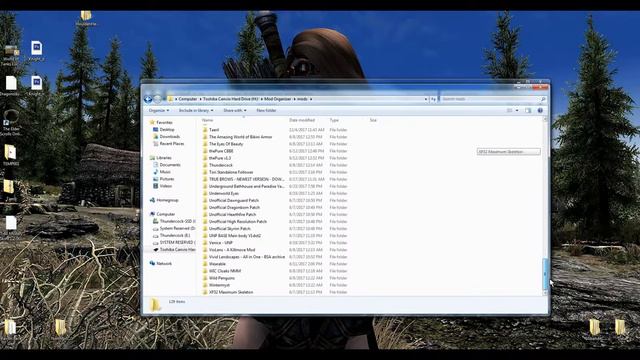Click the file list vertical scrollbar thumb
The height and width of the screenshot is (360, 640).
(545, 273)
